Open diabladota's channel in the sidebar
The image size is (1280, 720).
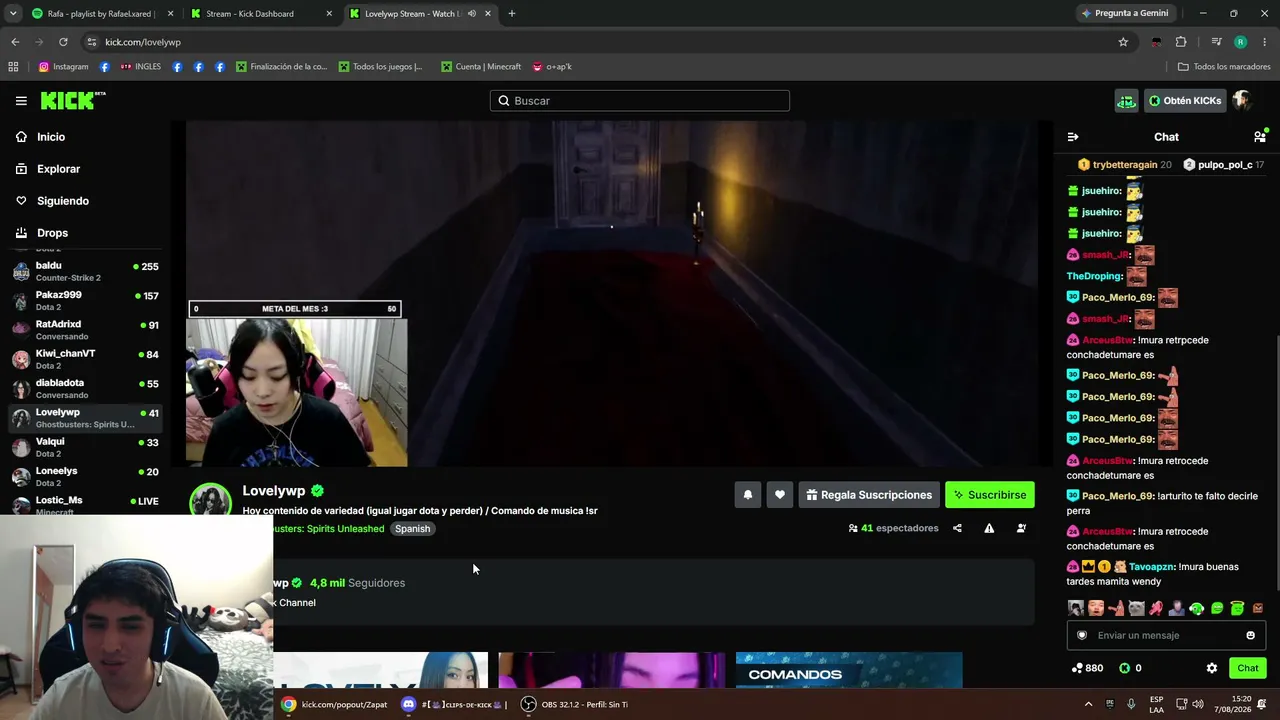point(85,389)
